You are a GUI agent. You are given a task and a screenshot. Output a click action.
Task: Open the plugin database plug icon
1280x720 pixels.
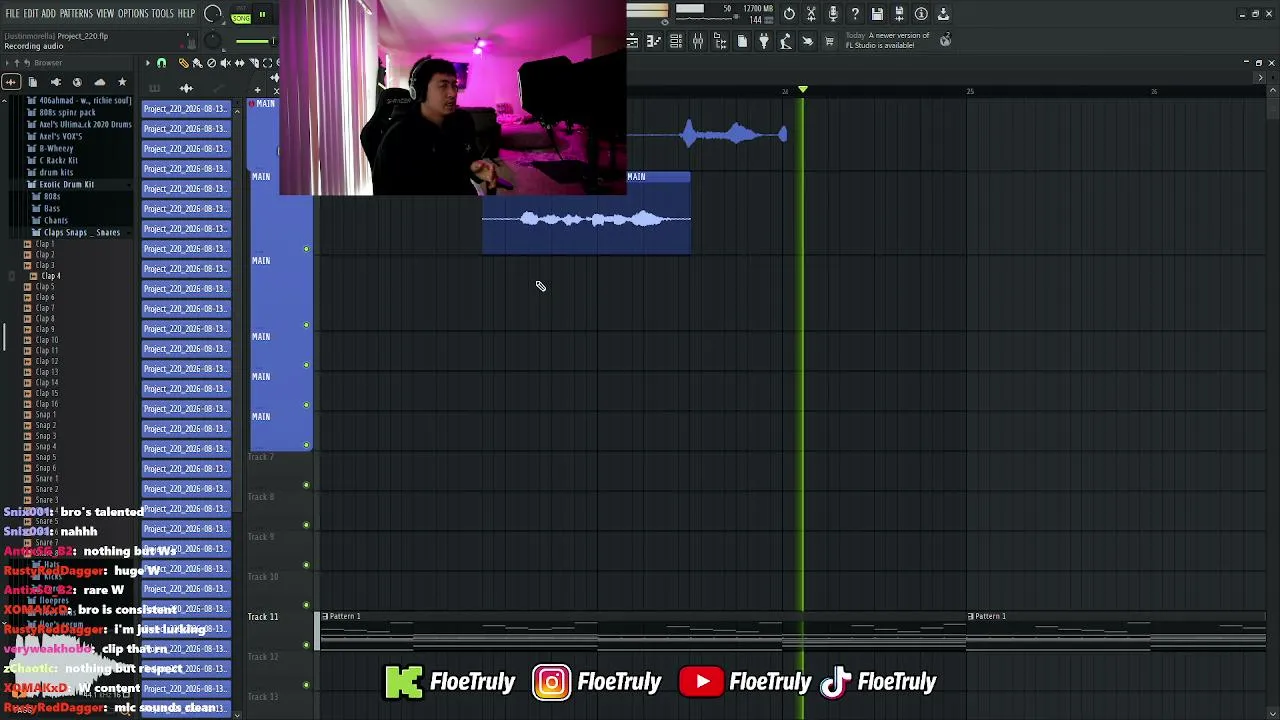click(x=764, y=41)
